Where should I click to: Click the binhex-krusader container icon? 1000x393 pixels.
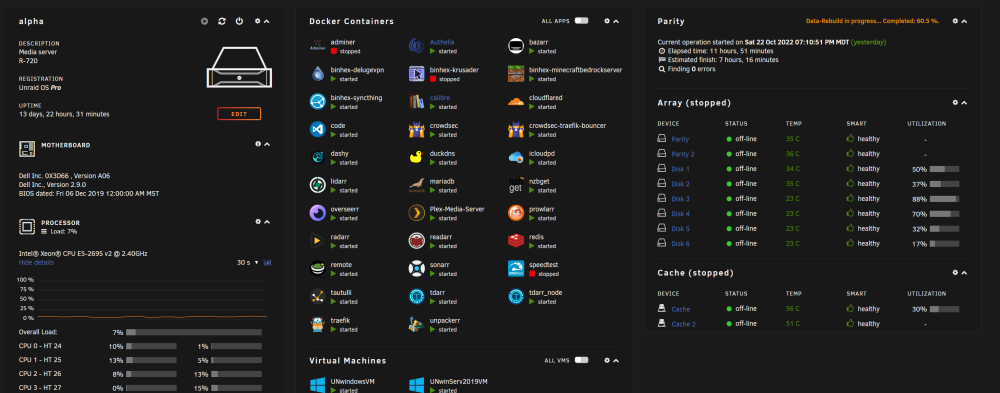[x=416, y=74]
